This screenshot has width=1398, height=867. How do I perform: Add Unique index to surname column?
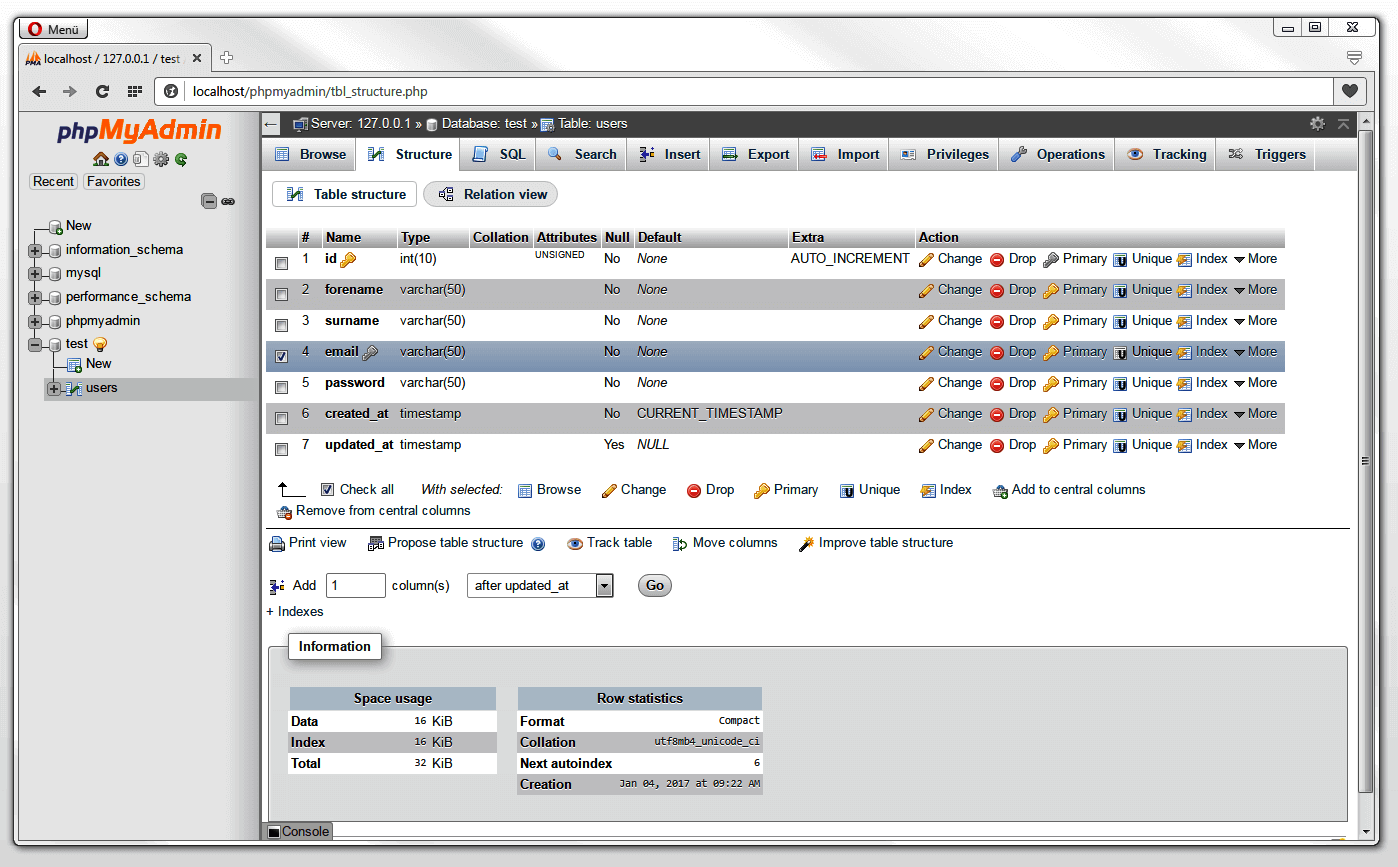coord(1150,320)
